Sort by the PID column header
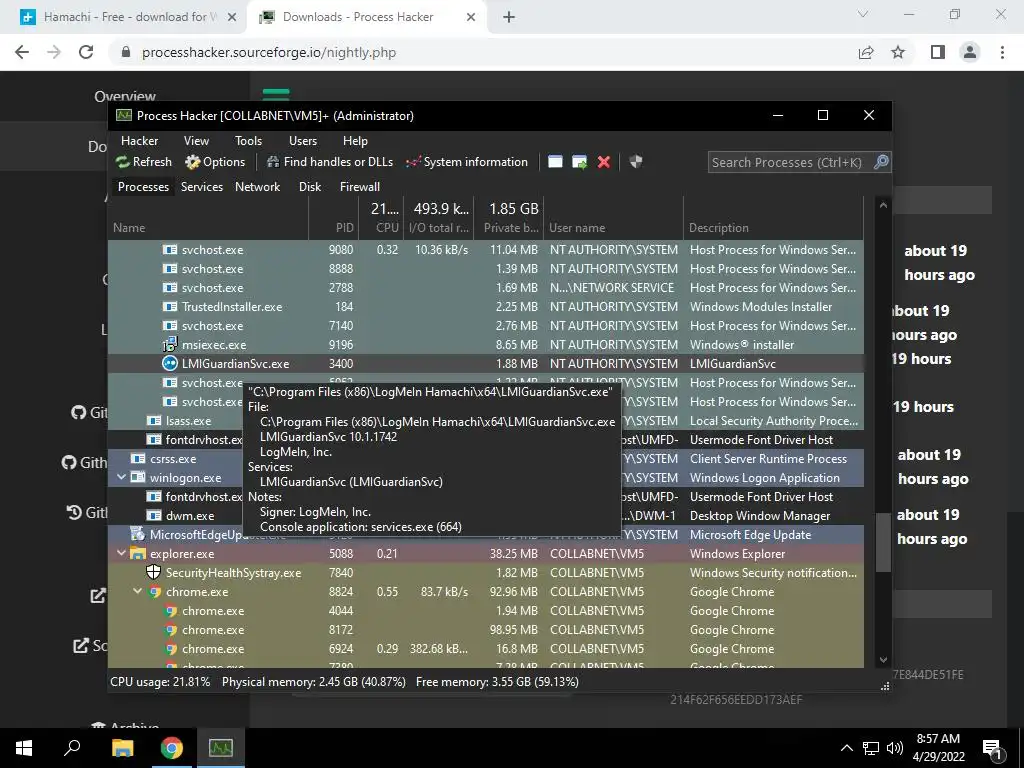This screenshot has width=1024, height=768. click(x=334, y=218)
